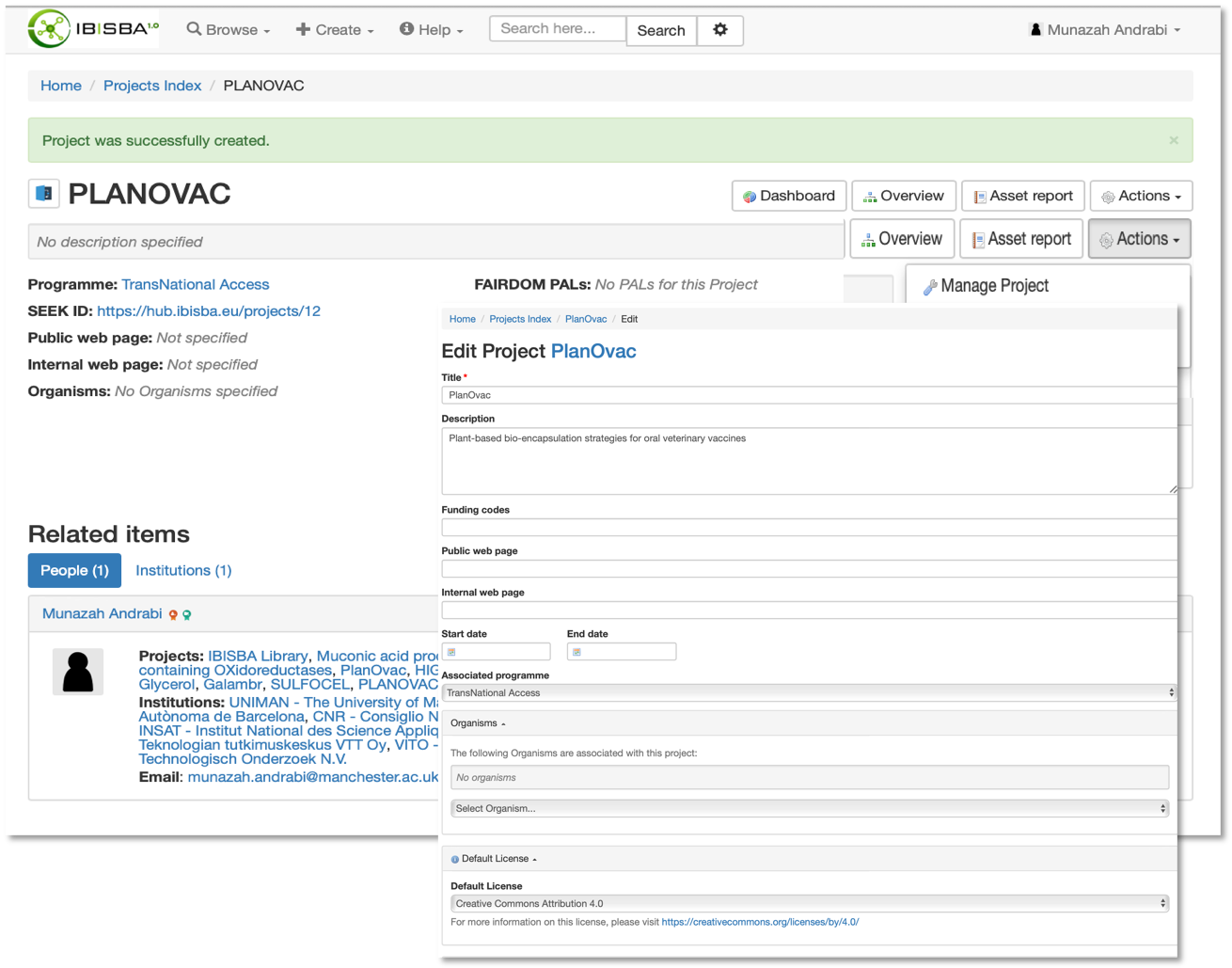Open the End date calendar picker
Screen dimensions: 1232x968
577,652
